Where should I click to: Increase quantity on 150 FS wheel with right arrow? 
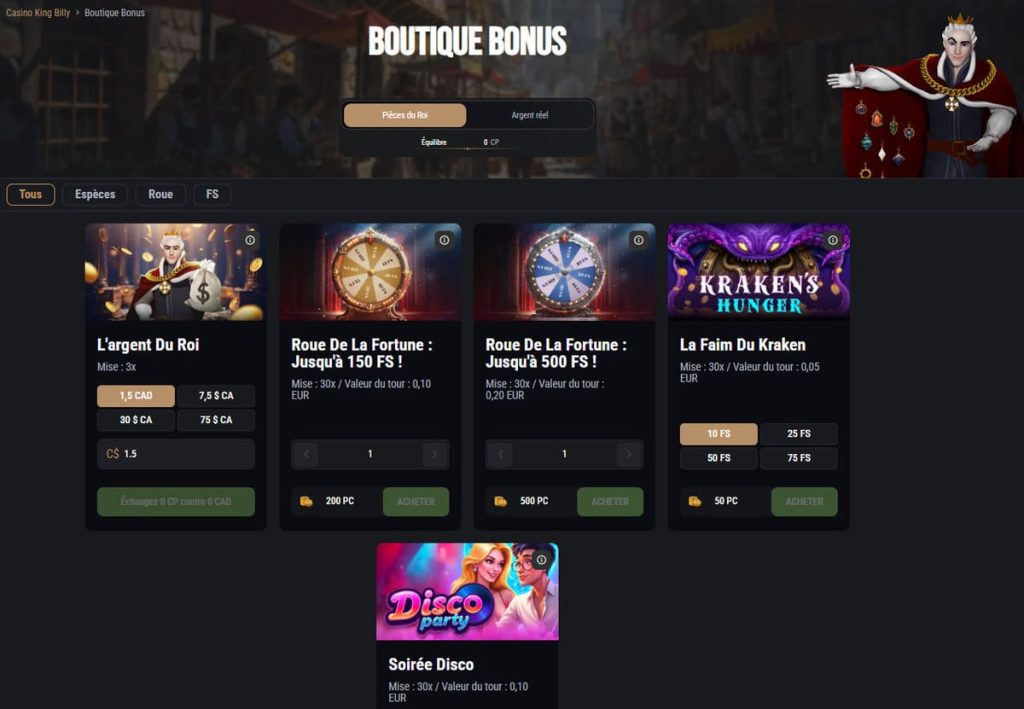(434, 454)
